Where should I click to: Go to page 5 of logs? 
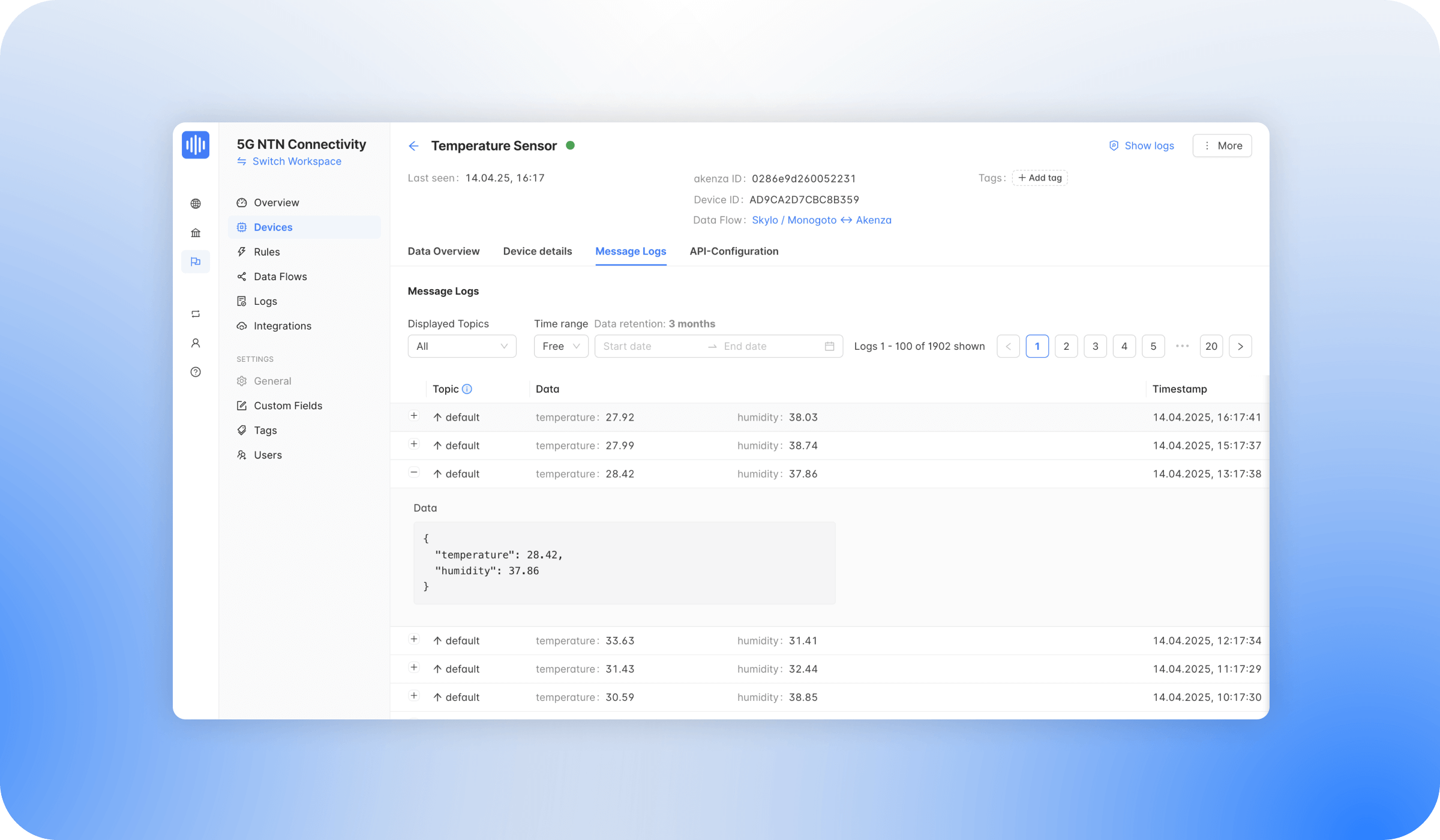[1153, 346]
